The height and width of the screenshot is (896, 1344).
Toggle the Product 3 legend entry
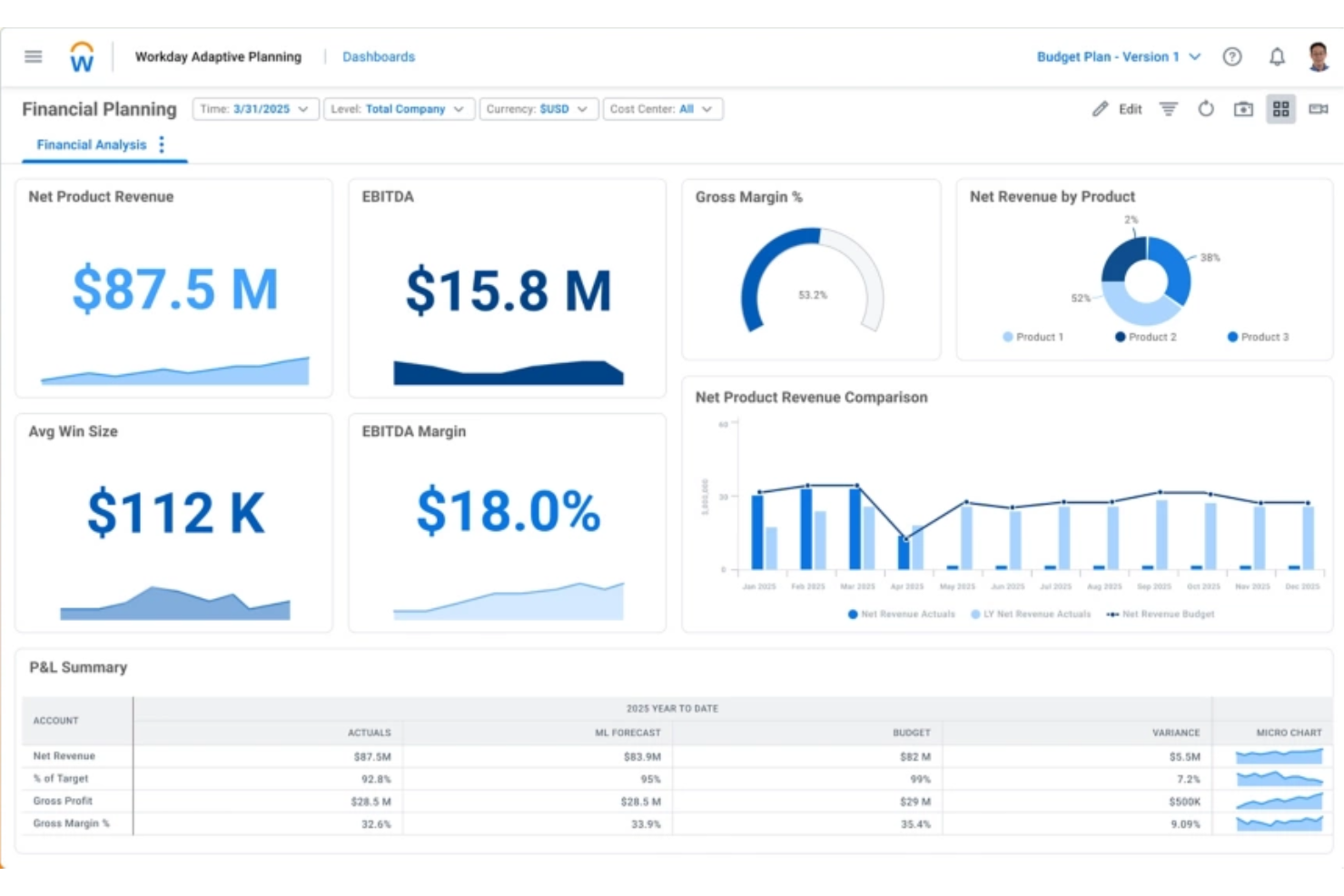(x=1258, y=337)
